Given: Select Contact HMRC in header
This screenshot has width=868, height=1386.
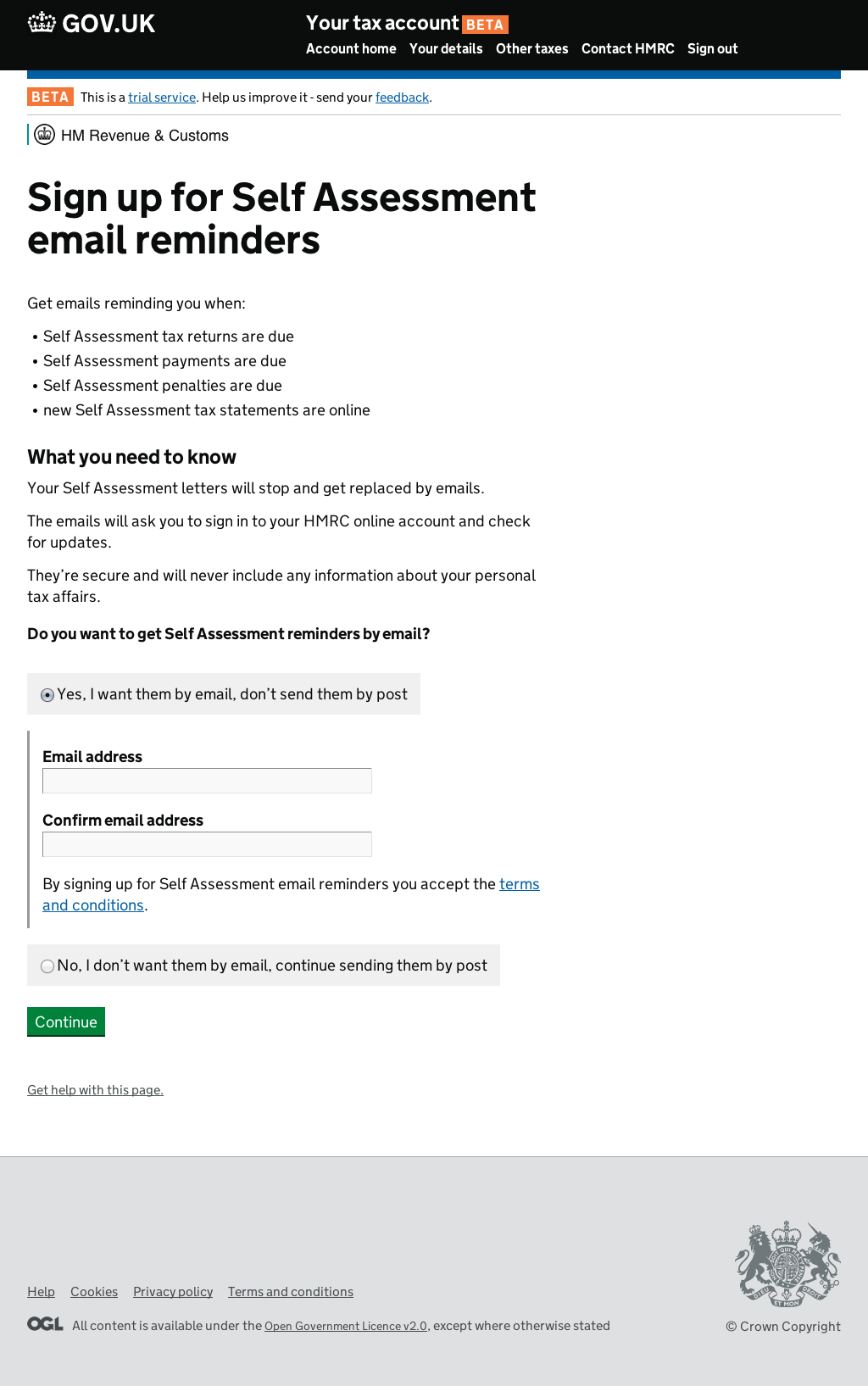Looking at the screenshot, I should 627,49.
